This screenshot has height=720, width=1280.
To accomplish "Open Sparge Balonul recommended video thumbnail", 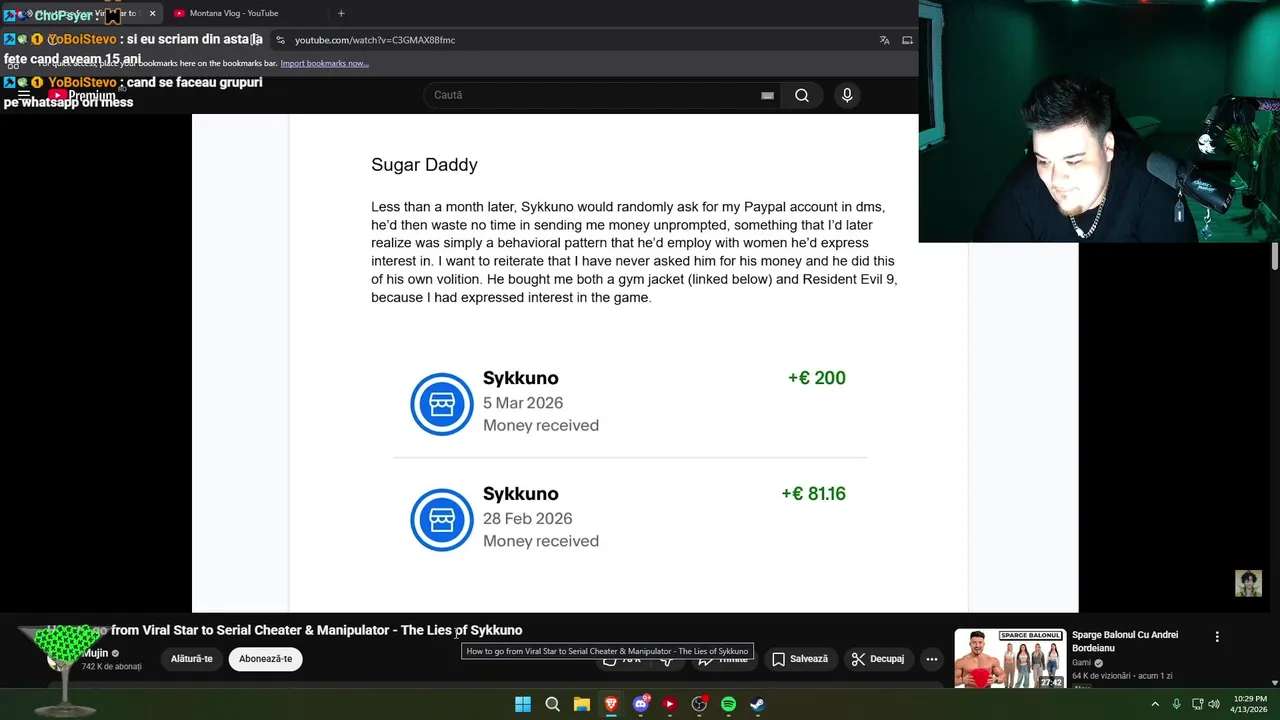I will (1010, 658).
